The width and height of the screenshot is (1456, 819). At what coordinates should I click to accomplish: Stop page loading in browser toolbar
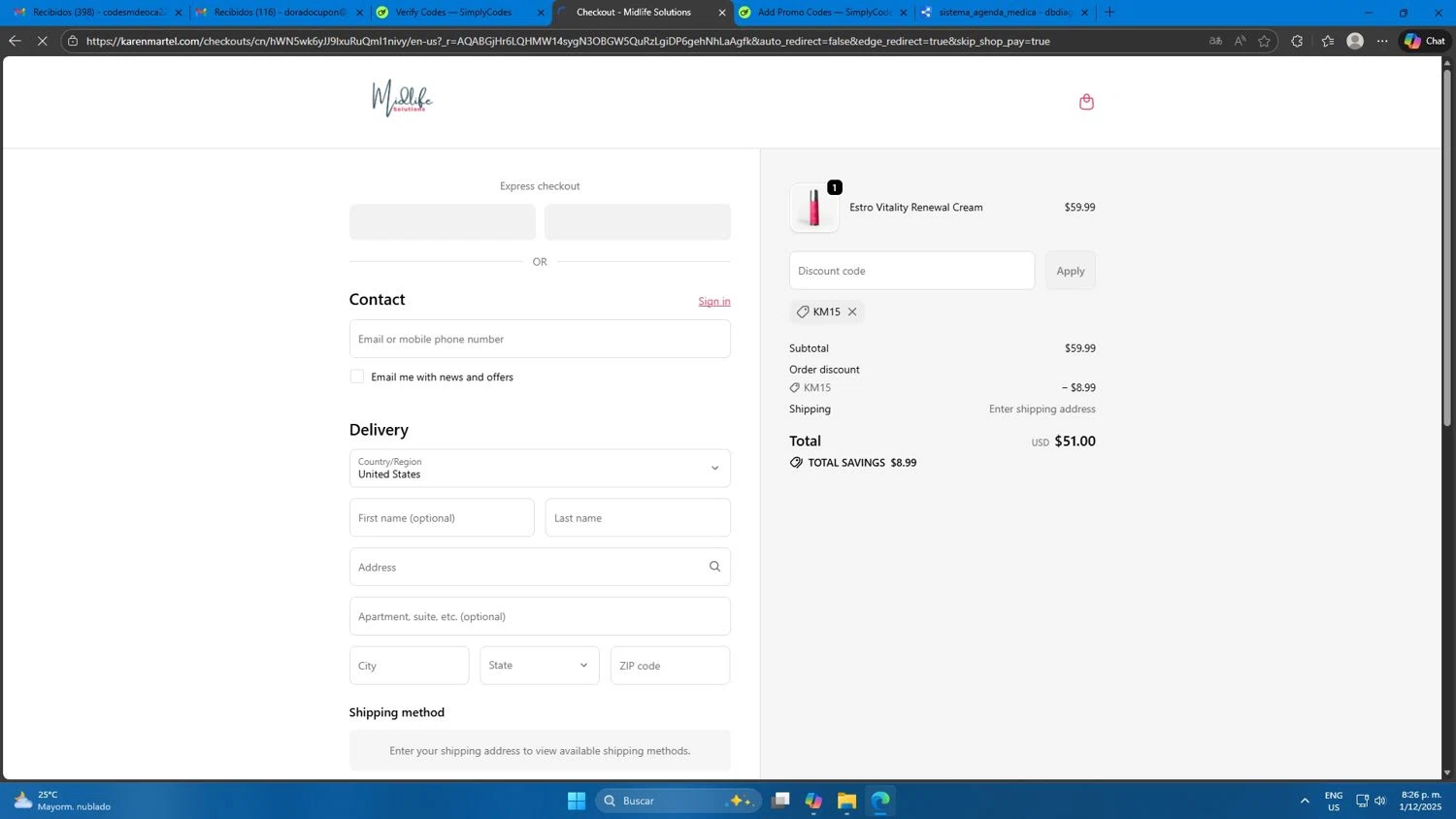tap(42, 41)
